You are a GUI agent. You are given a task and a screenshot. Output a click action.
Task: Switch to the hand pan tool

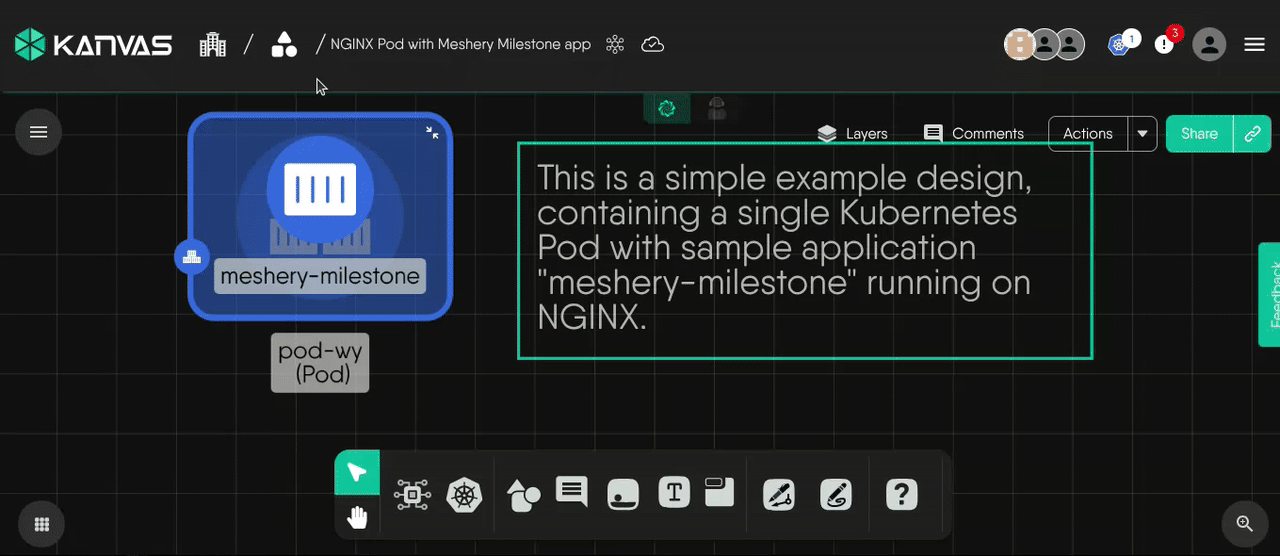click(x=357, y=517)
